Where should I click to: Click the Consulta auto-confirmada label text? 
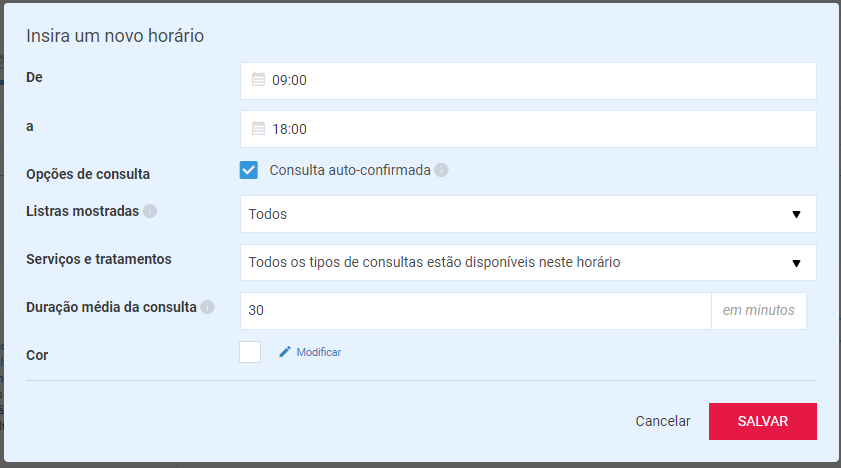[350, 170]
